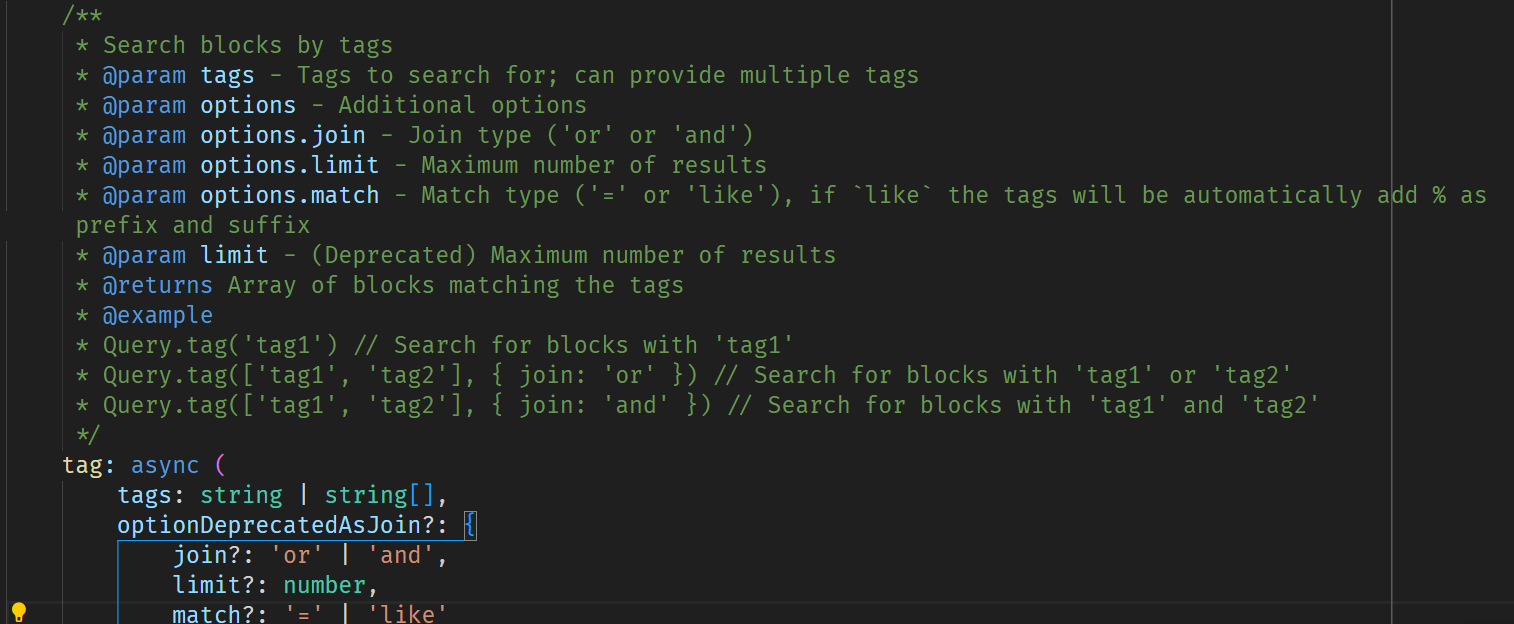This screenshot has height=624, width=1514.
Task: Click the 'and' string on the join?: line
Action: pyautogui.click(x=401, y=555)
